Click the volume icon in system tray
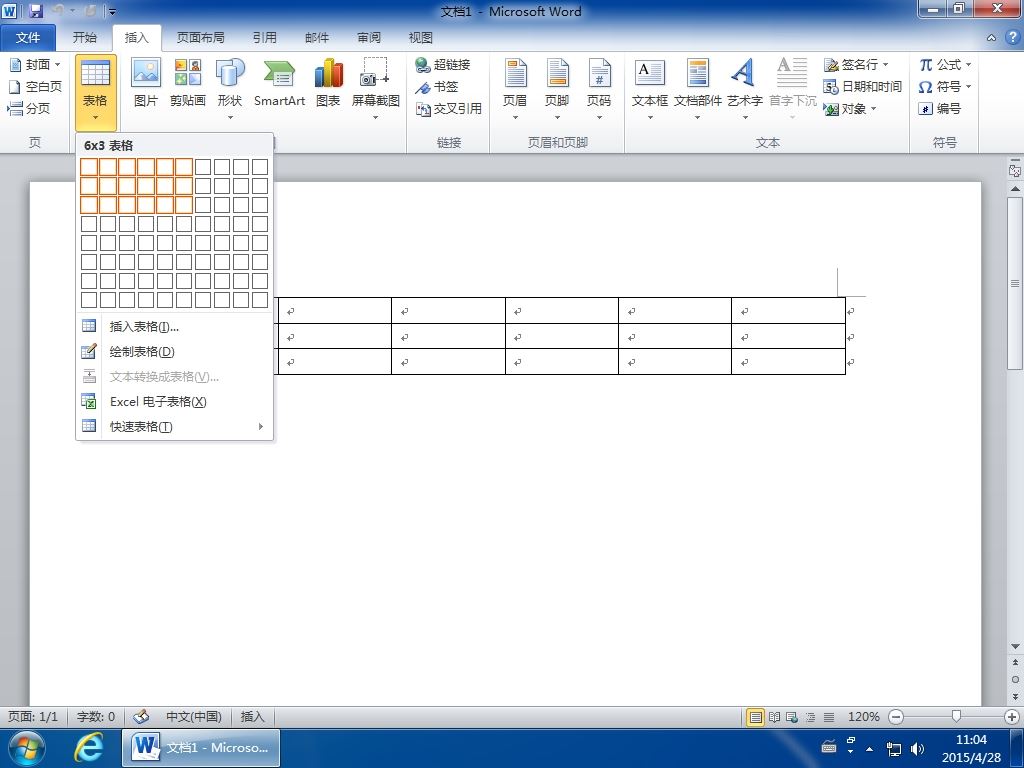Screen dimensions: 1024x768 tap(918, 748)
